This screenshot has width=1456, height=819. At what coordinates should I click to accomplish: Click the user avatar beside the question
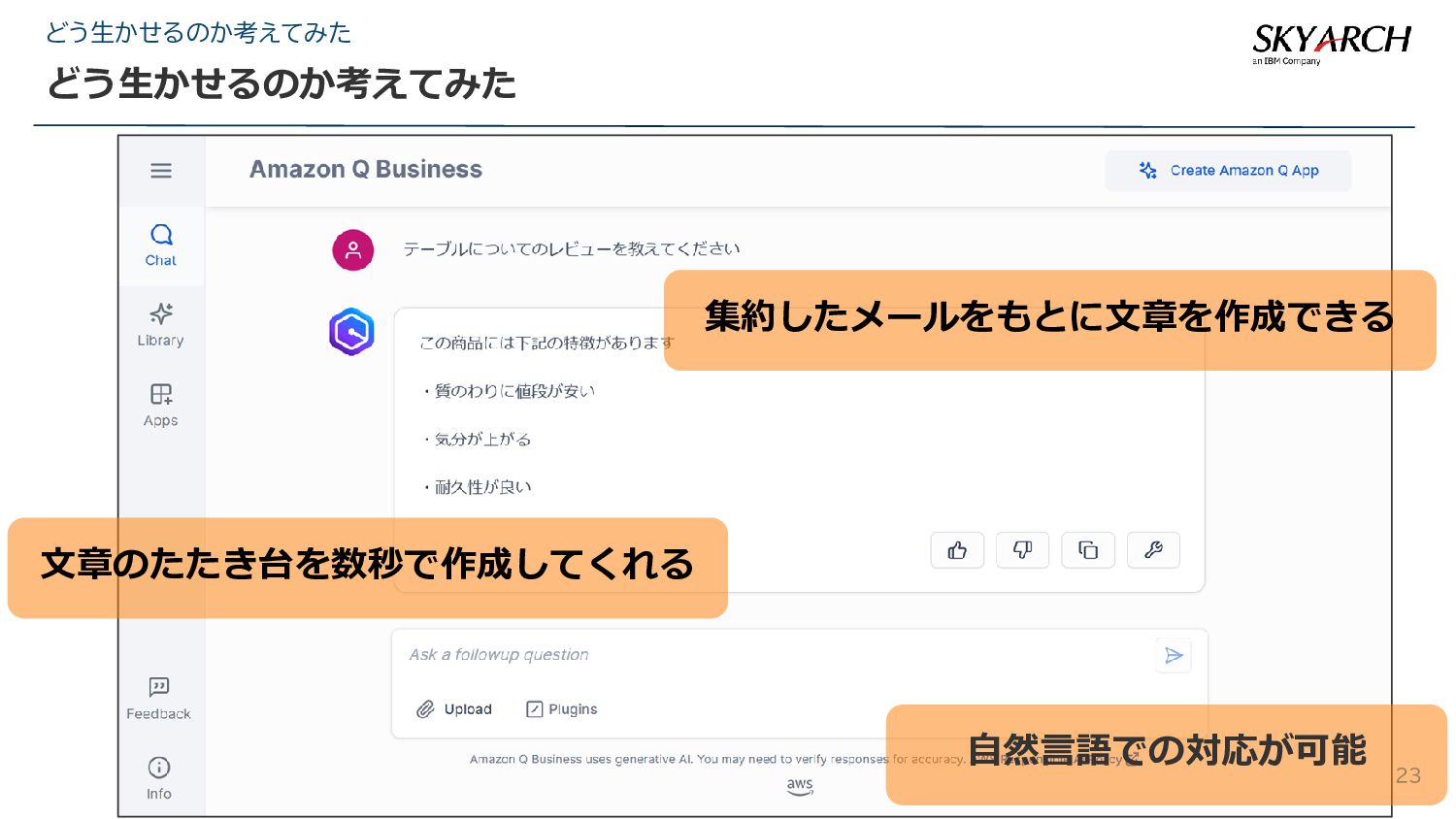(x=353, y=250)
